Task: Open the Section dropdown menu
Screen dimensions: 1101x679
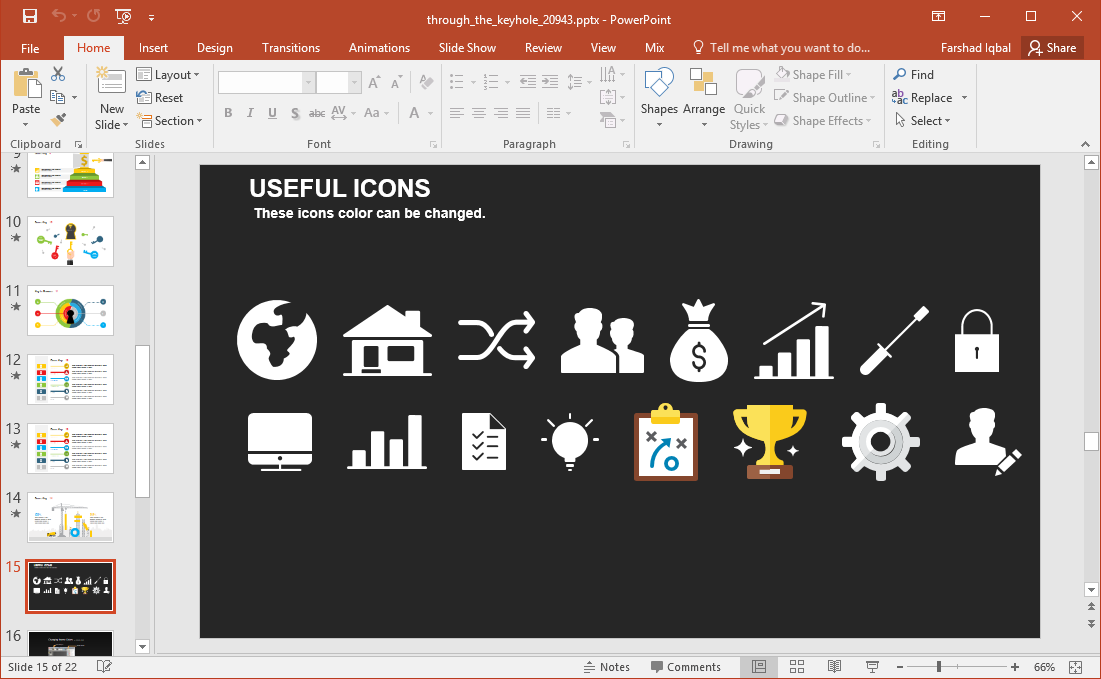Action: 169,121
